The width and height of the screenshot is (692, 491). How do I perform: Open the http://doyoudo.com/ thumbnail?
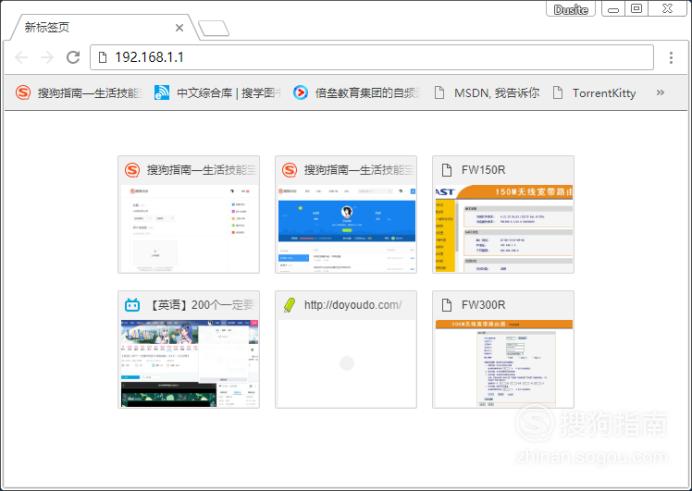346,349
